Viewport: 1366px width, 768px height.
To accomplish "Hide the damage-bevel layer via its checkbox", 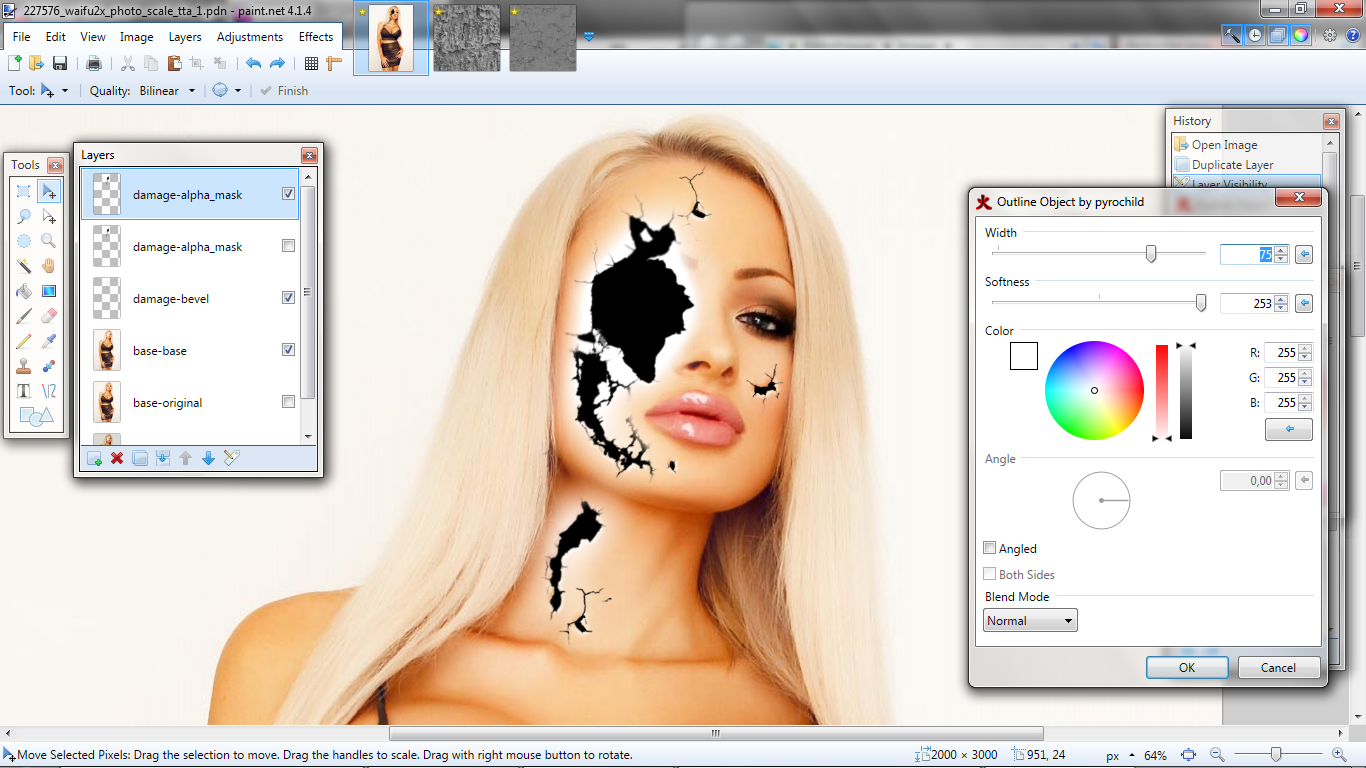I will pyautogui.click(x=288, y=298).
